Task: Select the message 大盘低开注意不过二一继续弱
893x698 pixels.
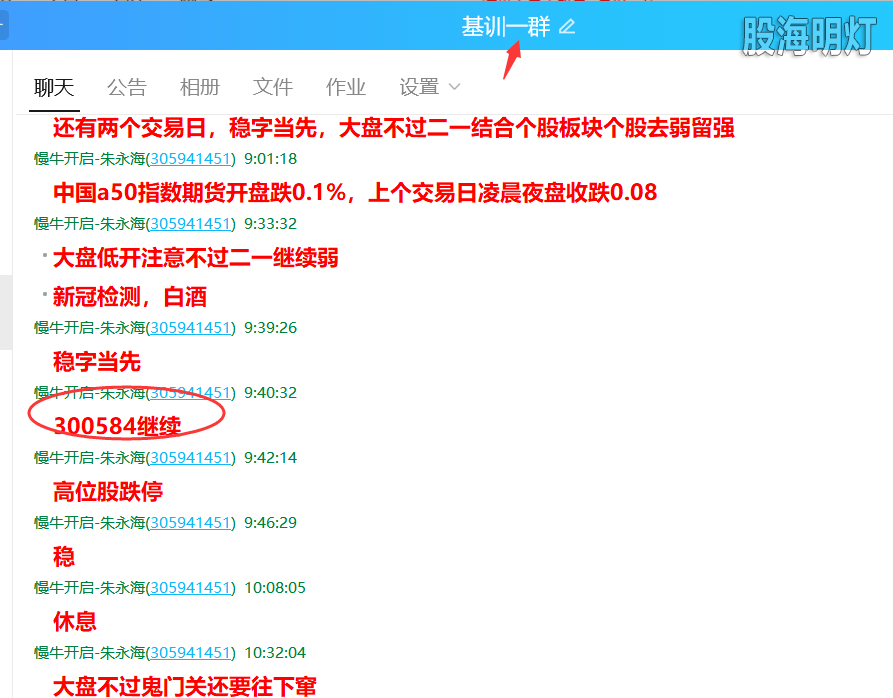Action: tap(195, 258)
